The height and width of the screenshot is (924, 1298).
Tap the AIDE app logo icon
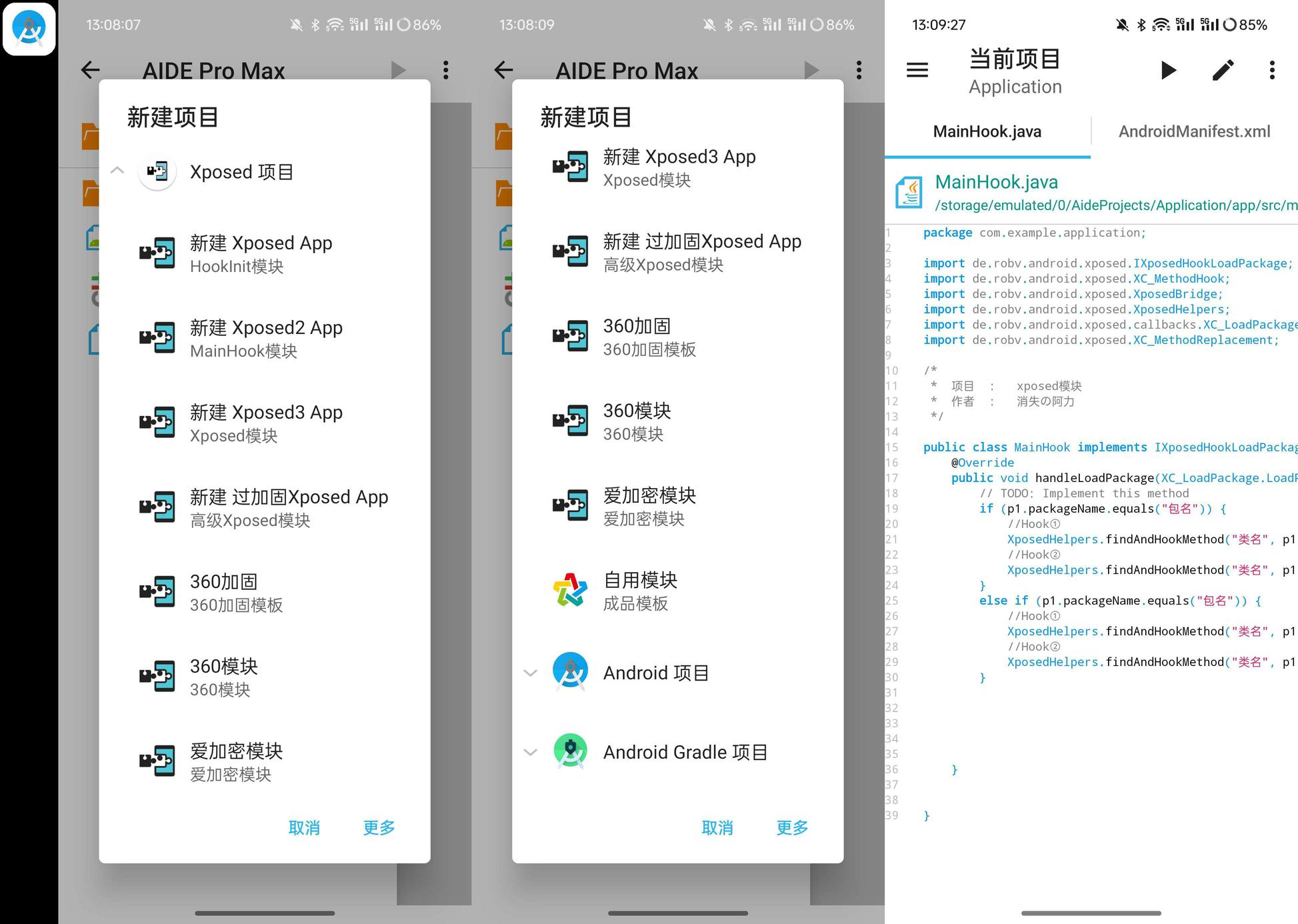(x=29, y=29)
